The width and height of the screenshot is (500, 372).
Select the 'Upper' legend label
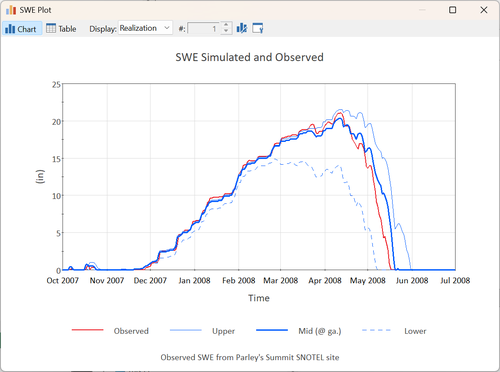coord(223,331)
